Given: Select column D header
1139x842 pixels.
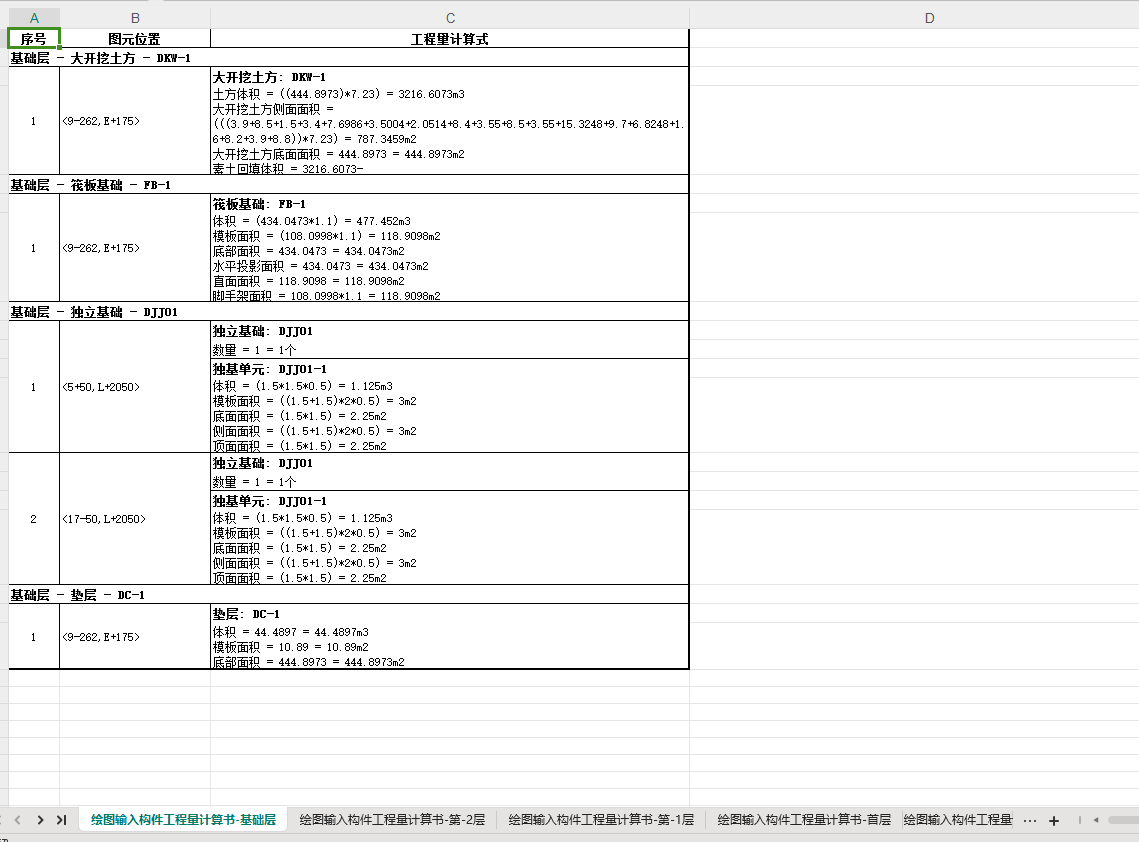Looking at the screenshot, I should tap(929, 18).
